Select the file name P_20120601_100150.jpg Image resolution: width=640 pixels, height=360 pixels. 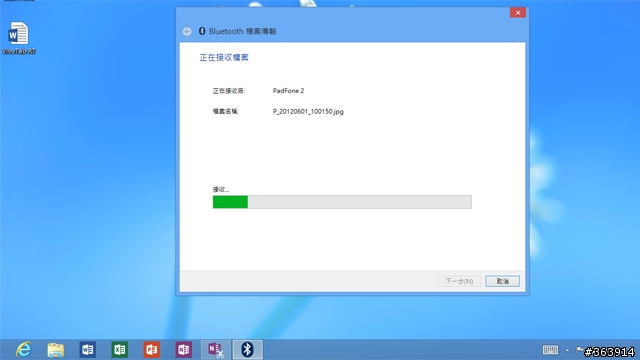(x=308, y=111)
